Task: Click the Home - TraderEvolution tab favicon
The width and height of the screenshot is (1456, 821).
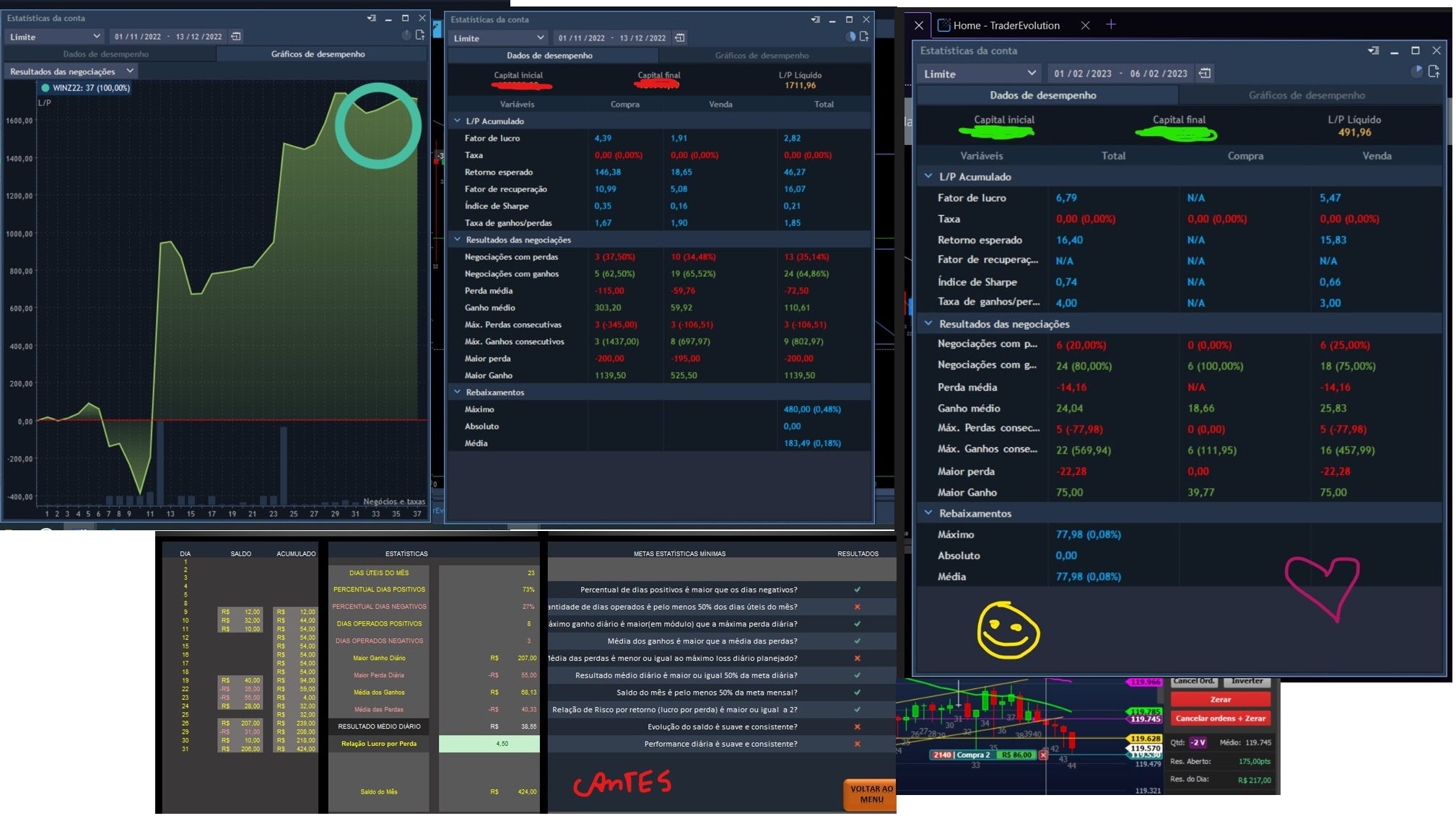Action: [x=943, y=25]
